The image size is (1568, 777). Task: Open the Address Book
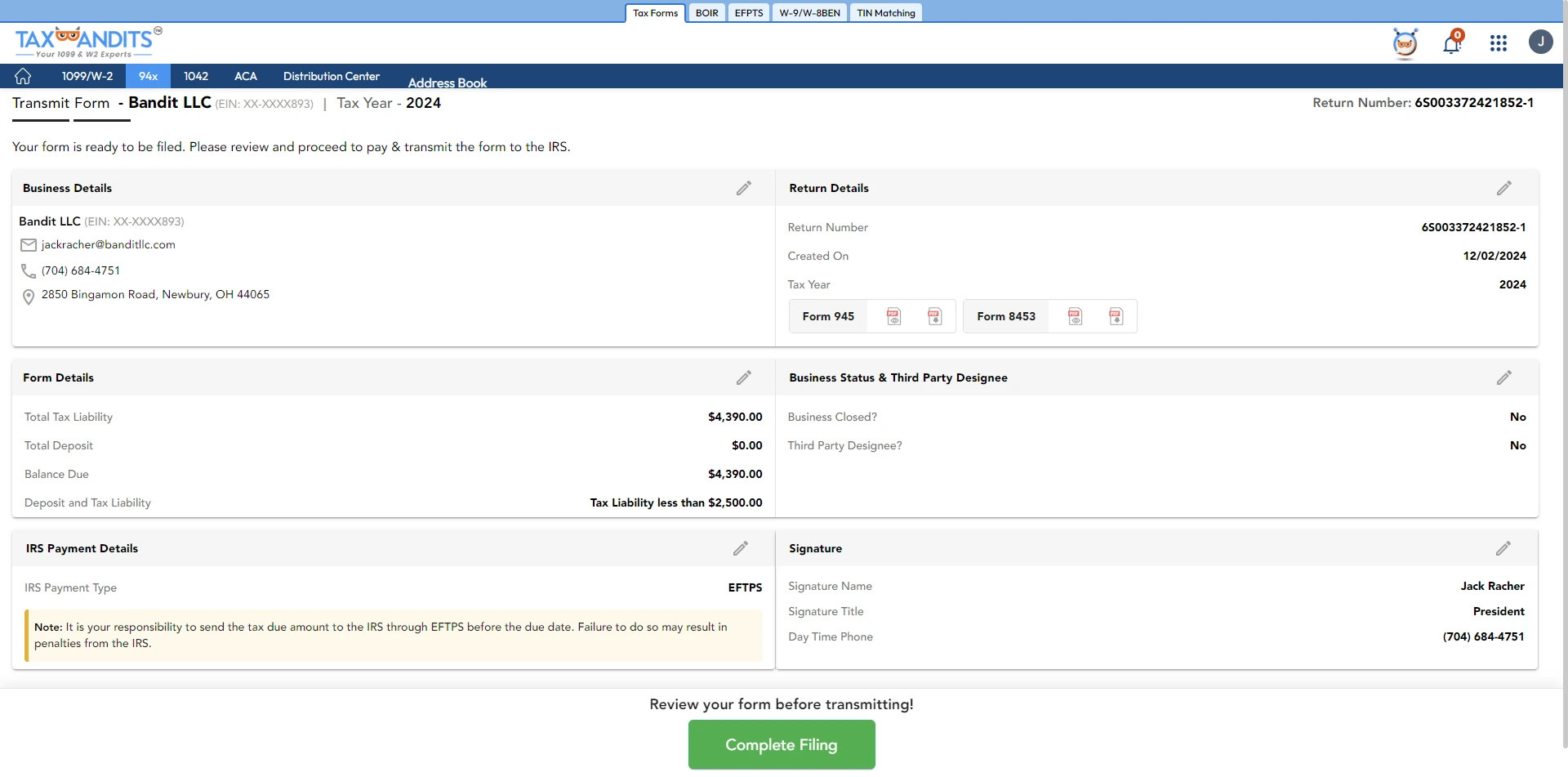coord(447,83)
